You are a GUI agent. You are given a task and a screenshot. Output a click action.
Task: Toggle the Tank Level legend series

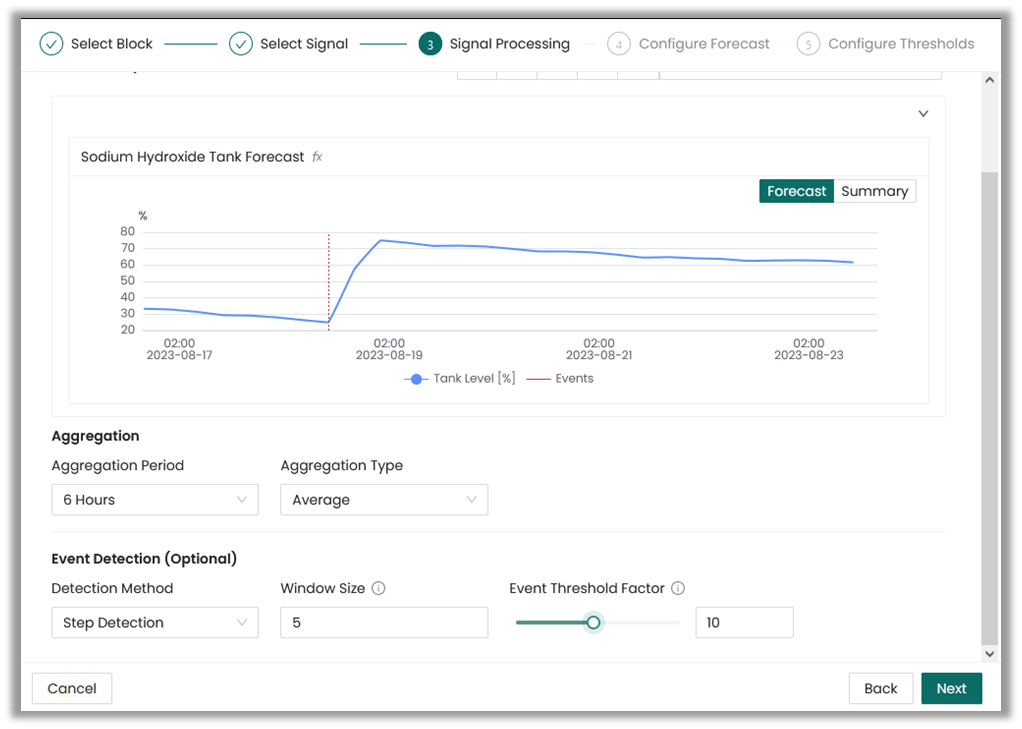[x=460, y=379]
